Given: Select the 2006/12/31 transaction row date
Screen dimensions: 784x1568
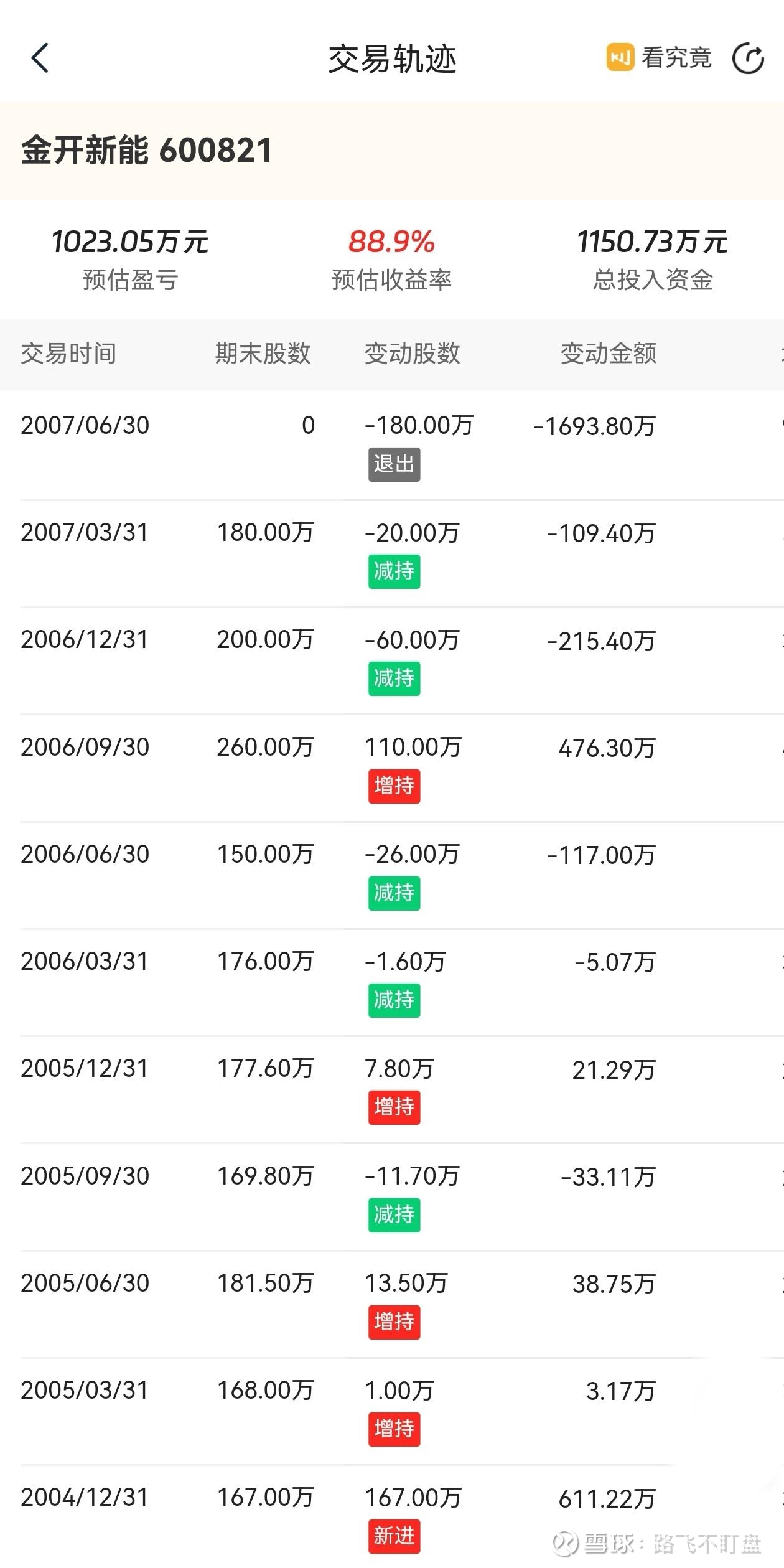Looking at the screenshot, I should [x=85, y=640].
